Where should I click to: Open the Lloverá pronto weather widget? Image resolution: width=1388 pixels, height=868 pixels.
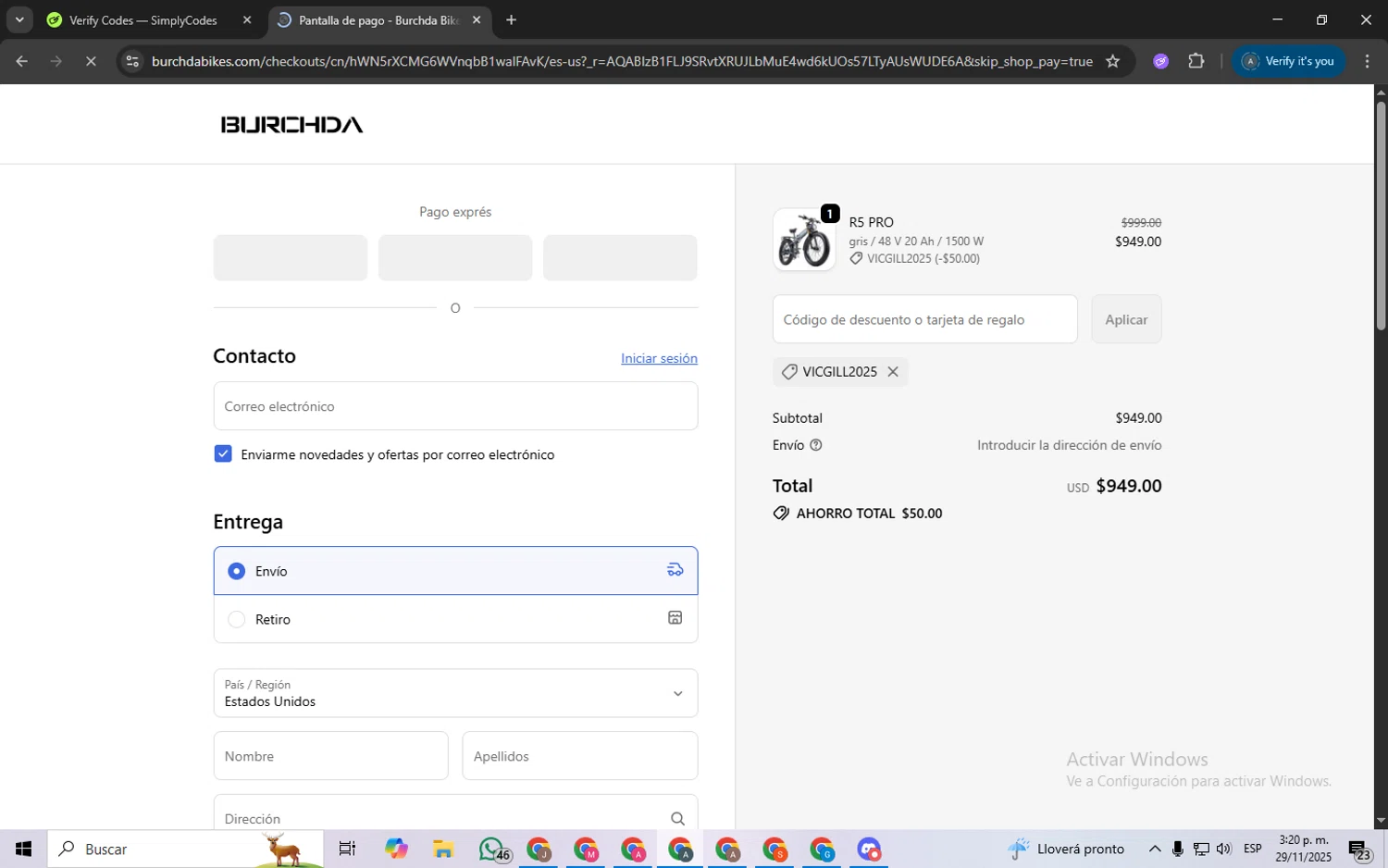pyautogui.click(x=1066, y=849)
